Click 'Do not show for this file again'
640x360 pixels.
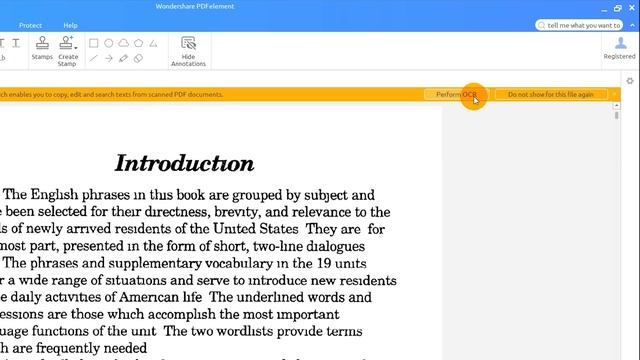pos(551,94)
